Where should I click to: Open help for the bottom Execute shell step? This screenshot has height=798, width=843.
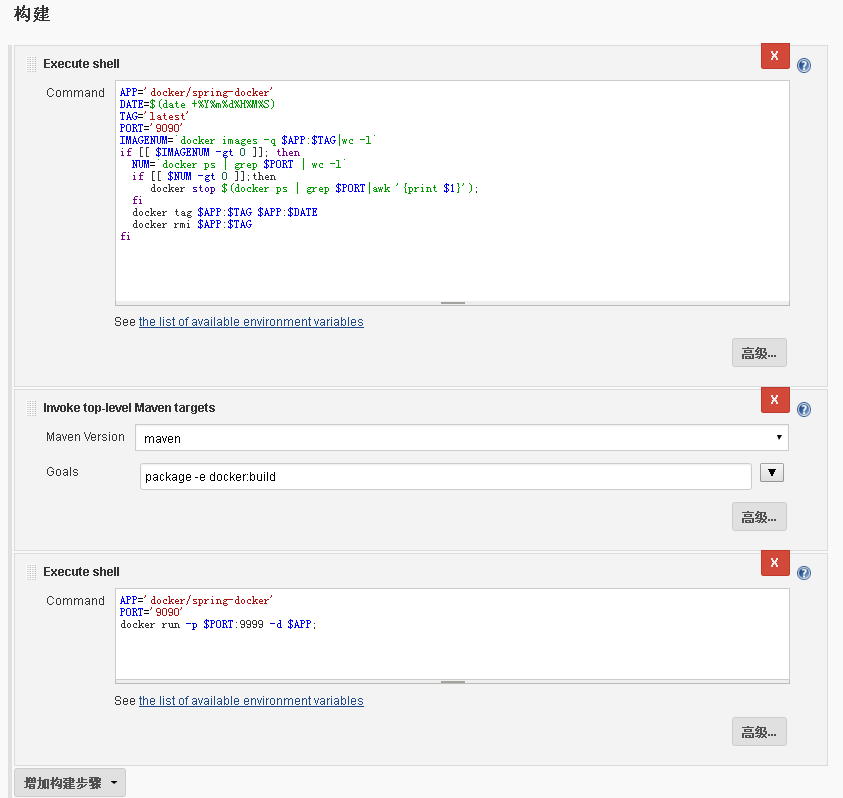(x=803, y=571)
